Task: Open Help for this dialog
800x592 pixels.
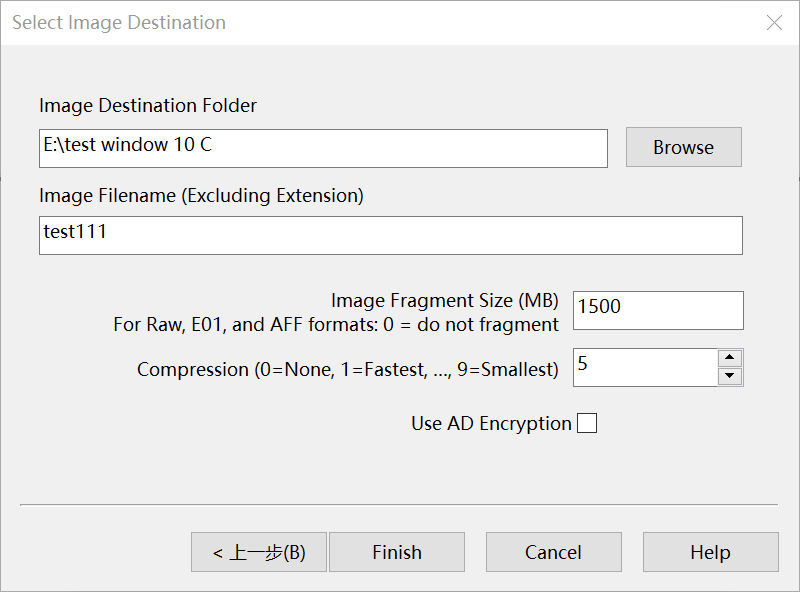Action: (x=710, y=552)
